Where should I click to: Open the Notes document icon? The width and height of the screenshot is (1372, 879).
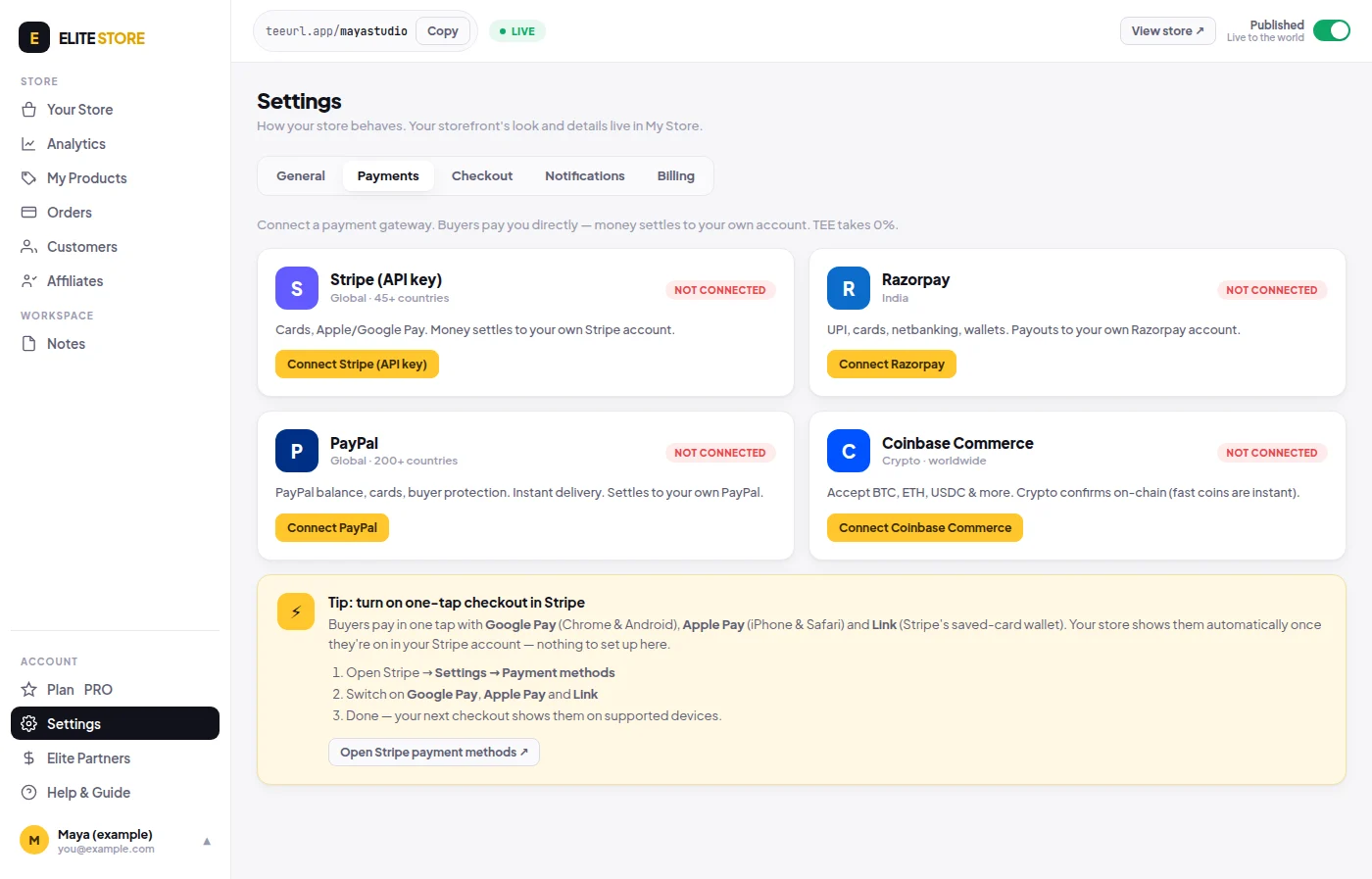click(x=29, y=344)
